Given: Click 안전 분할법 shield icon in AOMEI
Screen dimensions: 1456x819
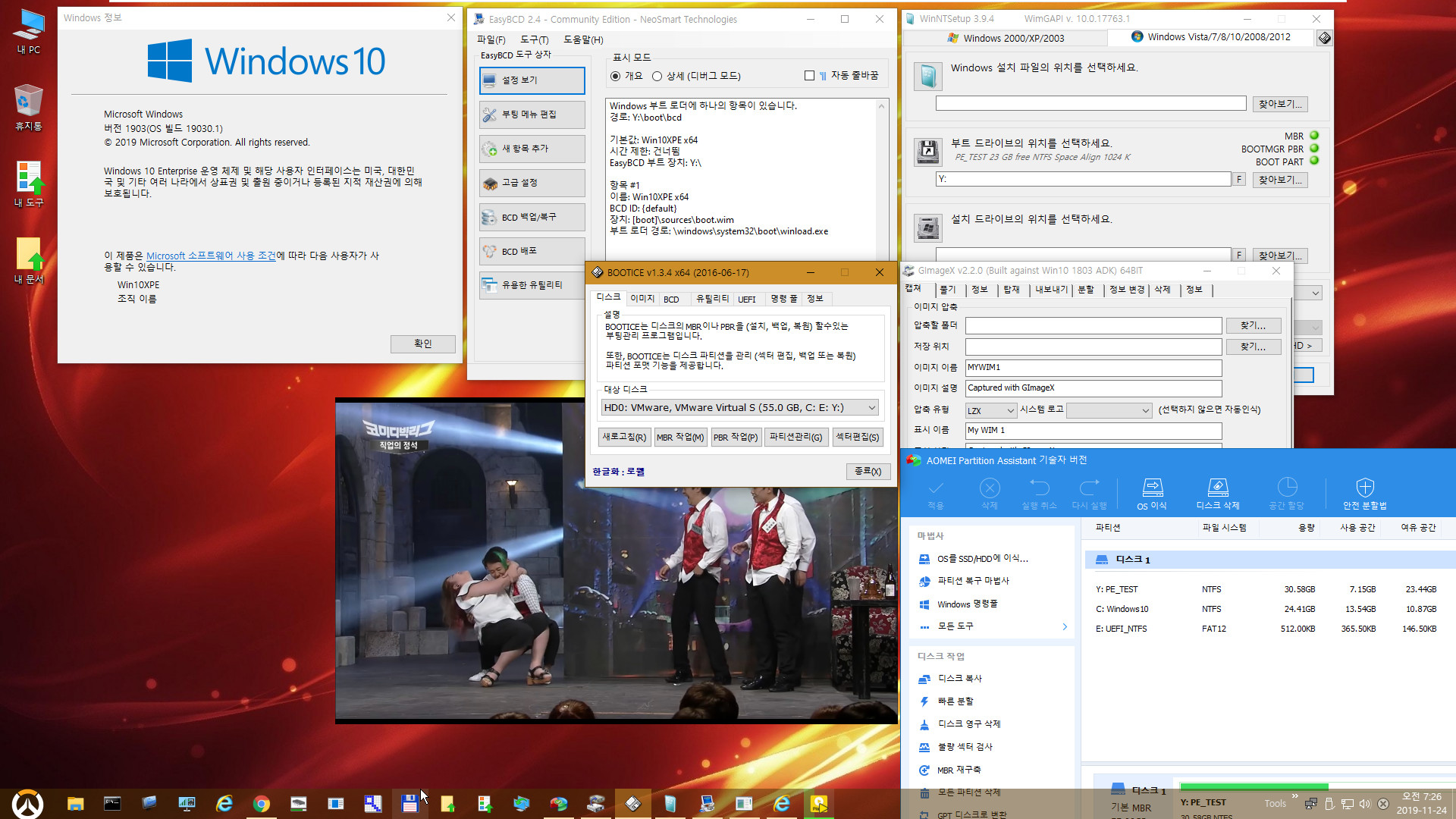Looking at the screenshot, I should click(1364, 494).
